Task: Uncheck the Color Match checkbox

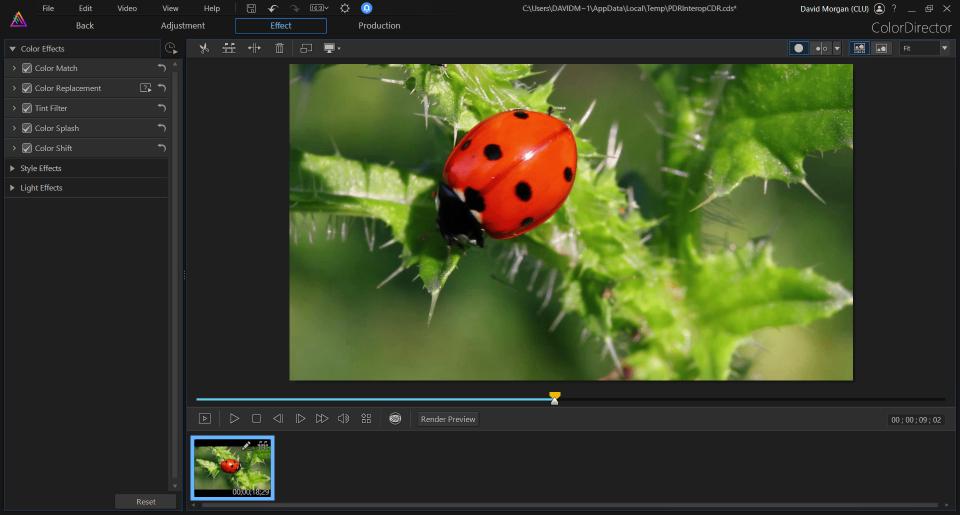Action: click(x=27, y=68)
